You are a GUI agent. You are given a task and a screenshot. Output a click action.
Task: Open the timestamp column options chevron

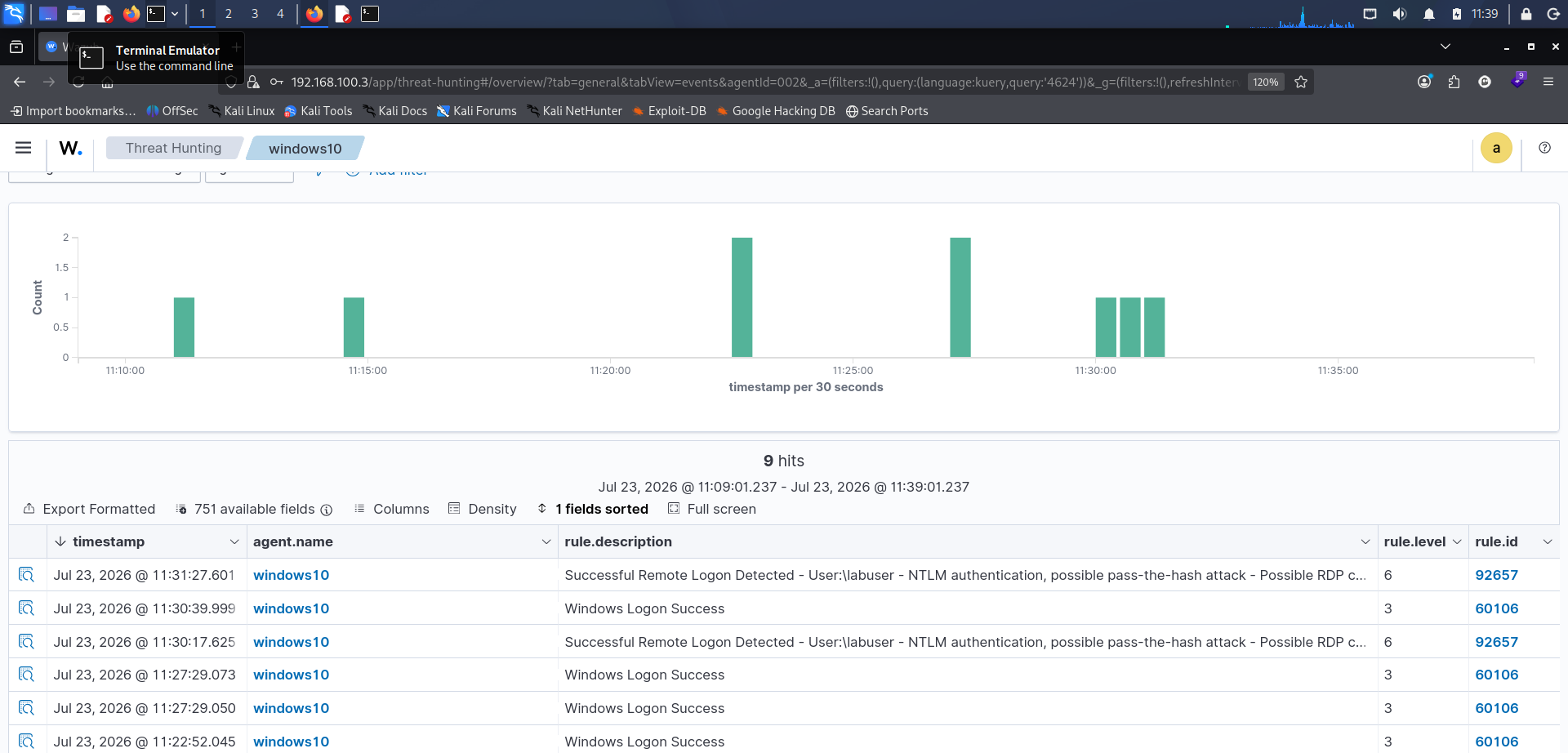click(234, 541)
